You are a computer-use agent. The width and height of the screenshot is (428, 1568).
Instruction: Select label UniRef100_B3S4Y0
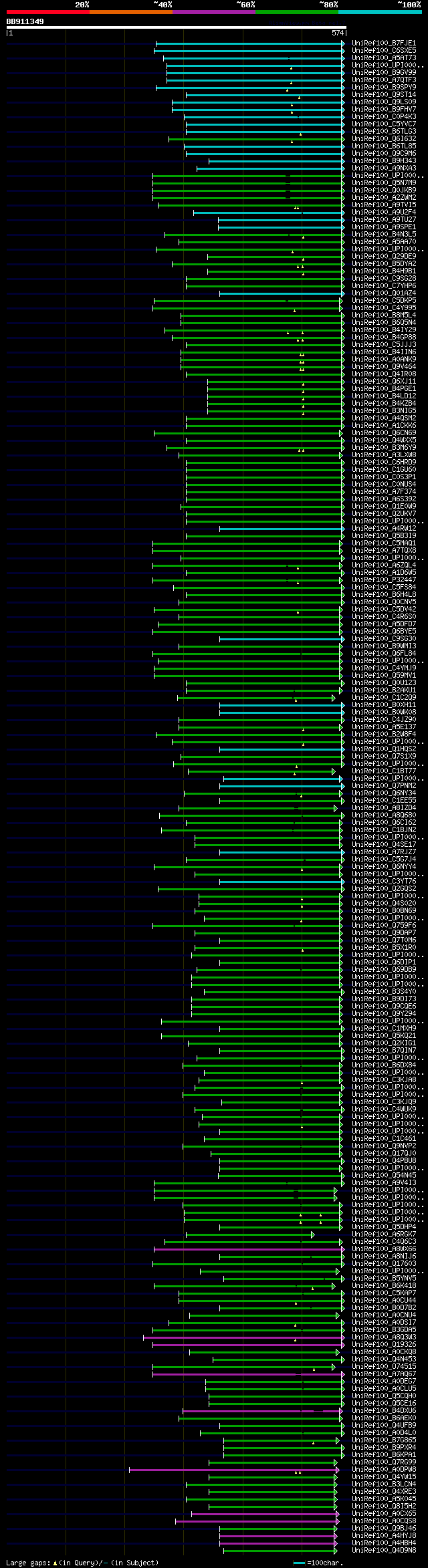tap(384, 991)
